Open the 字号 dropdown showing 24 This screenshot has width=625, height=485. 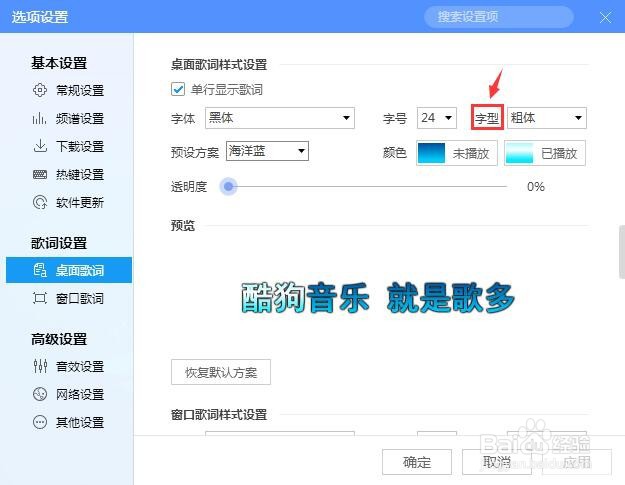[x=436, y=118]
